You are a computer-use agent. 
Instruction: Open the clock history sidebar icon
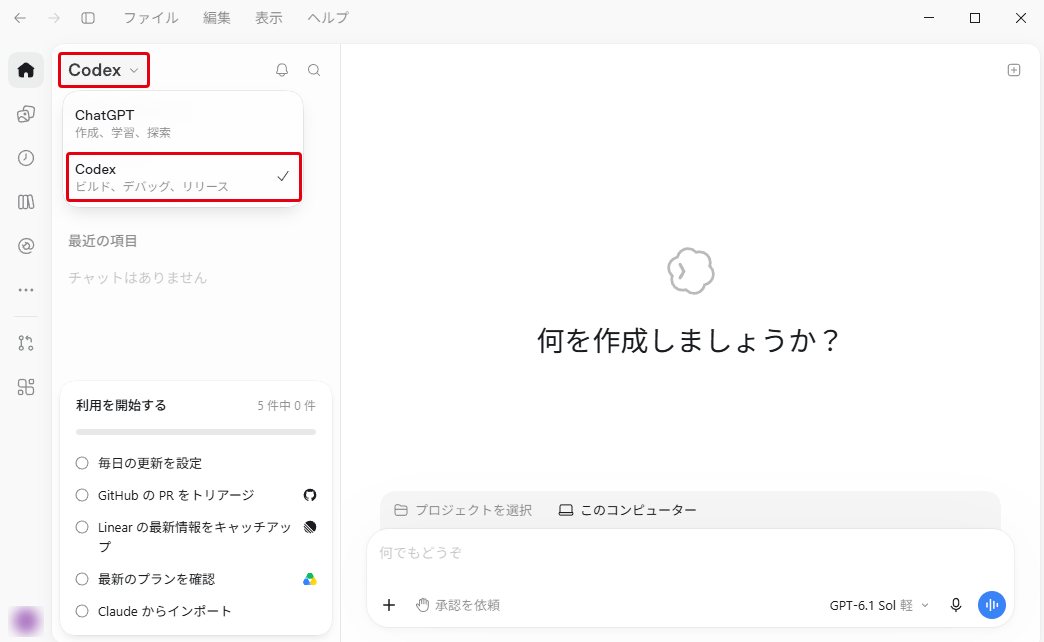pyautogui.click(x=26, y=158)
